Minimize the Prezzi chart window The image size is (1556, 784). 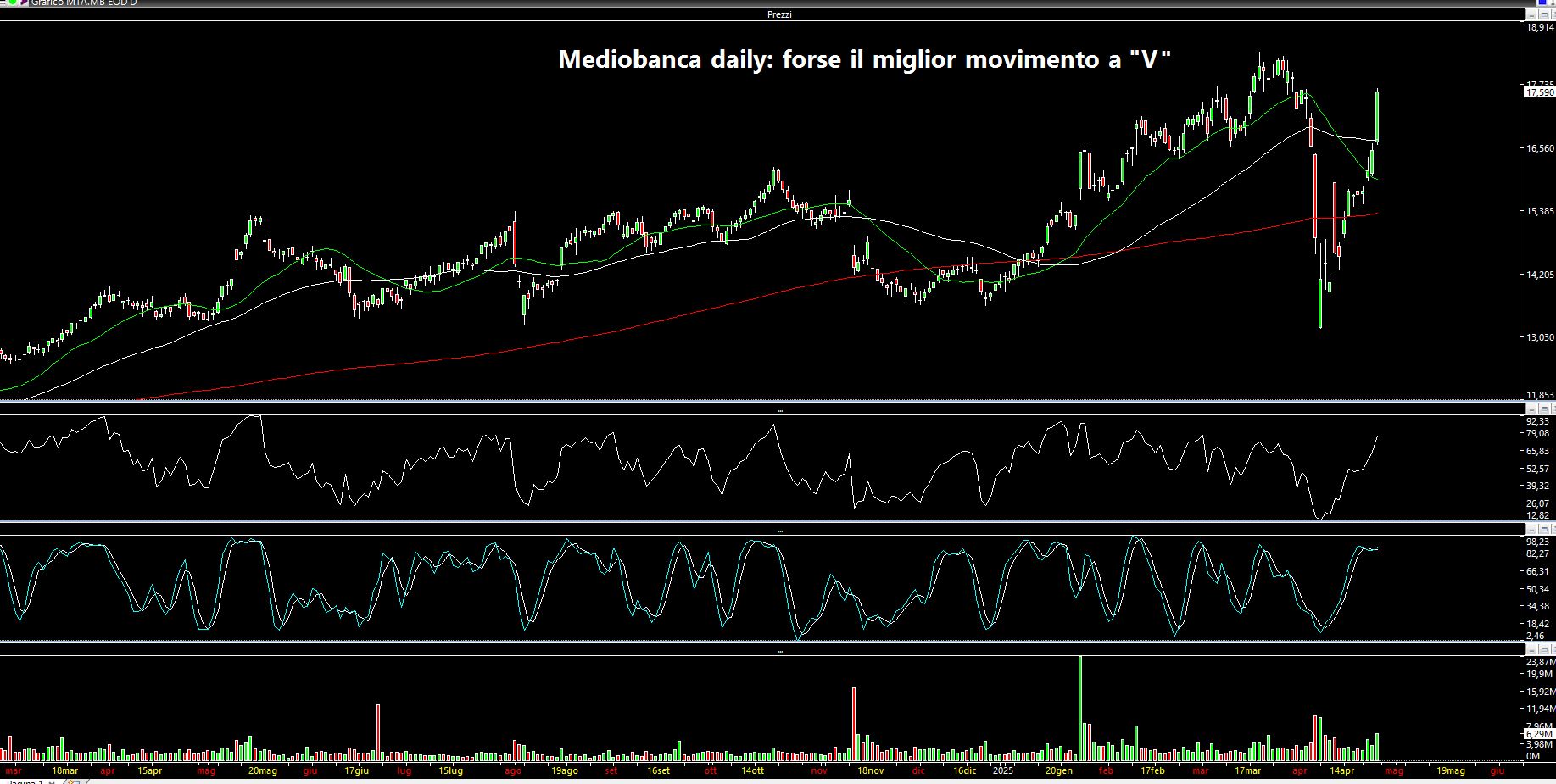coord(1530,14)
